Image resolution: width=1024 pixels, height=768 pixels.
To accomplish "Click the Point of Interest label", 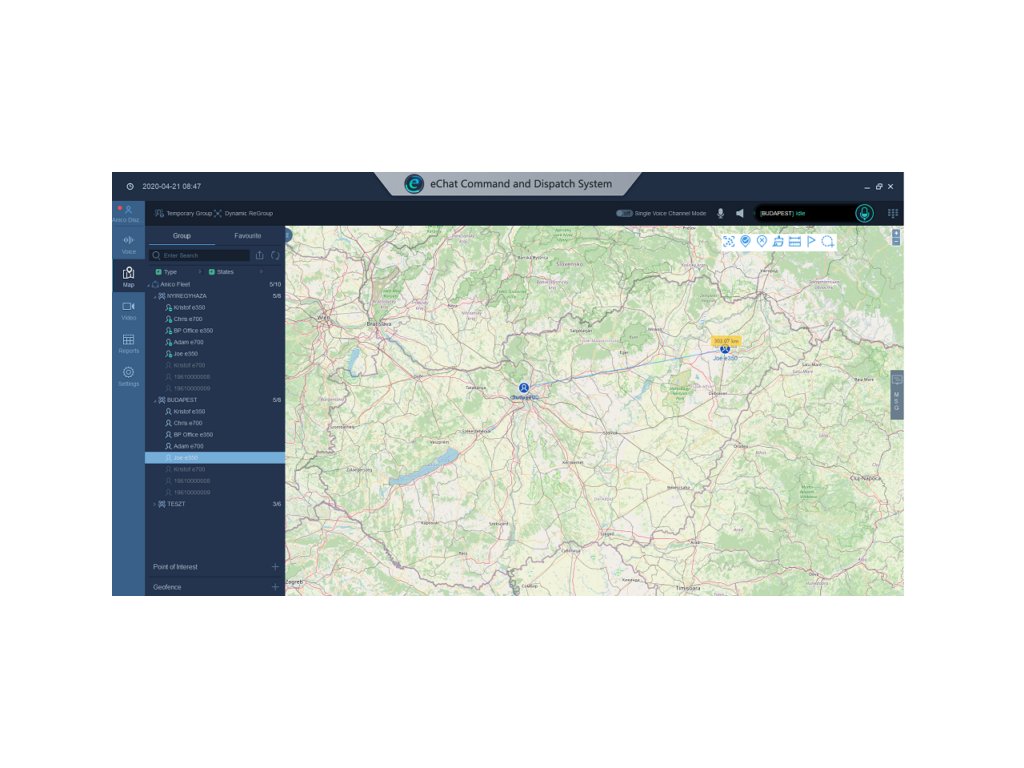I will tap(175, 567).
